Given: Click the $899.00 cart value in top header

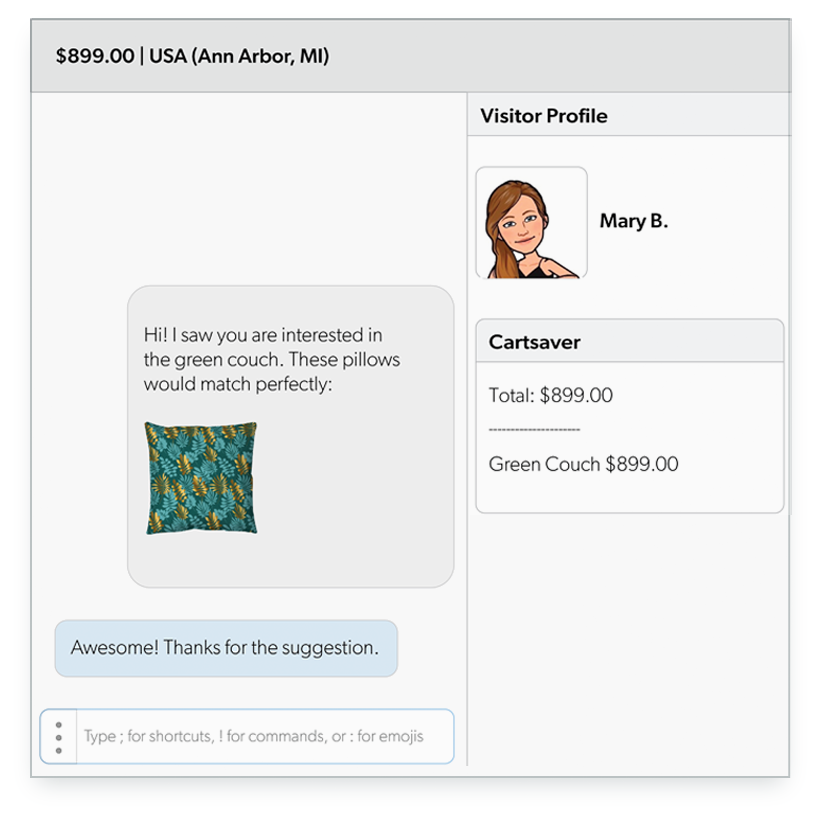Looking at the screenshot, I should pos(95,56).
